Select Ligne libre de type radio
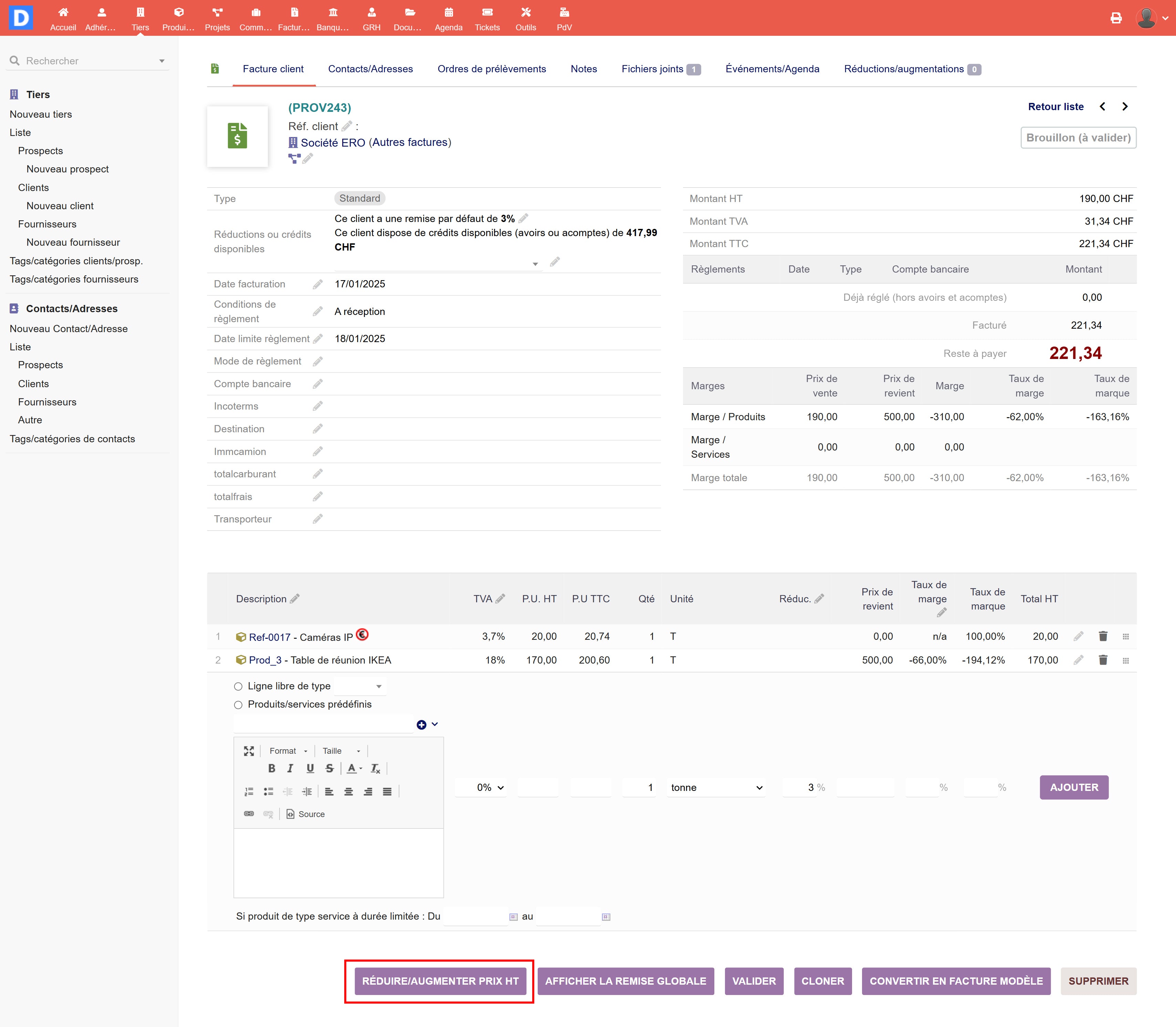Image resolution: width=1176 pixels, height=1027 pixels. tap(239, 687)
